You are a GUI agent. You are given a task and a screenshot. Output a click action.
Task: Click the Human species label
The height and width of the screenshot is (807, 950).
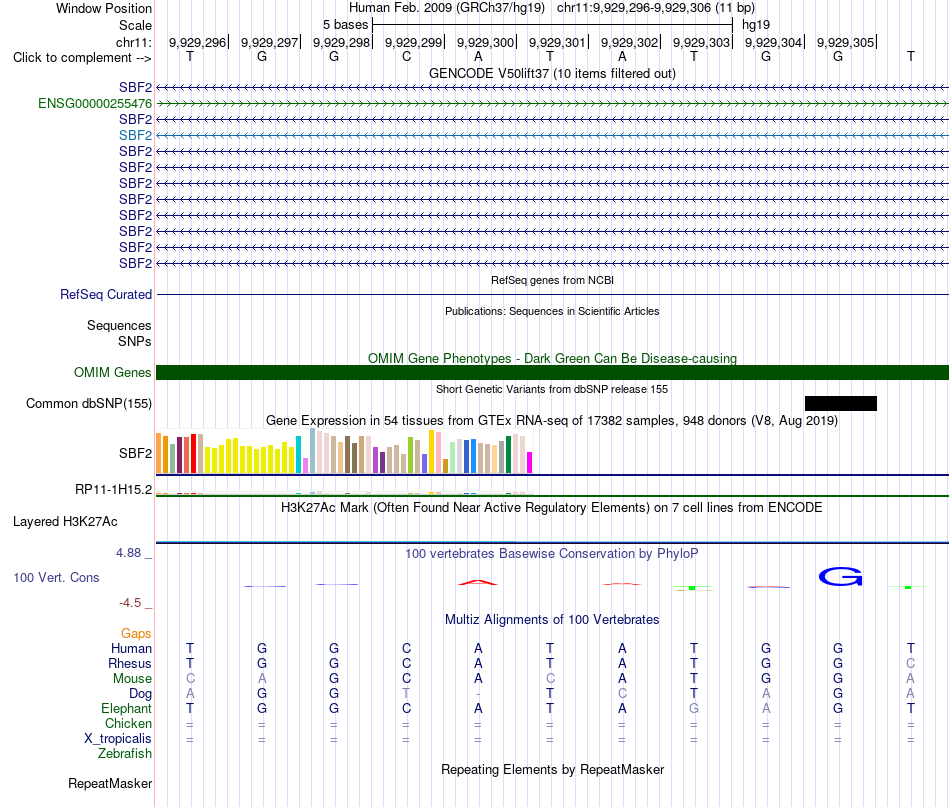point(131,648)
